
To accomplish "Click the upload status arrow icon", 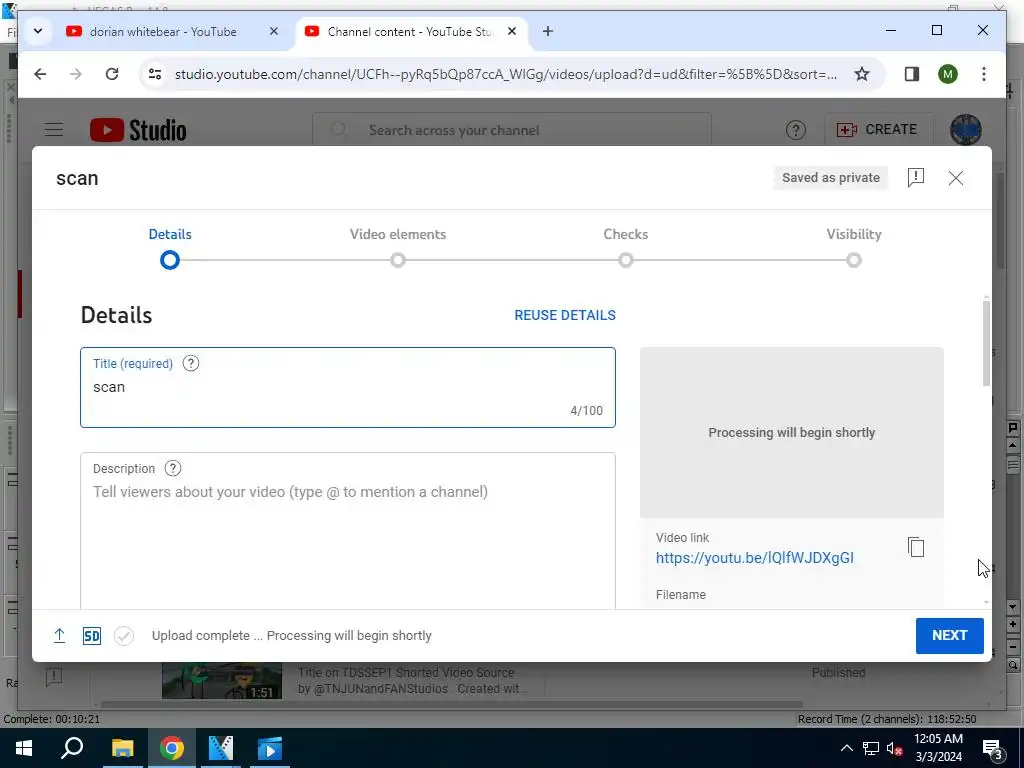I will (x=59, y=635).
